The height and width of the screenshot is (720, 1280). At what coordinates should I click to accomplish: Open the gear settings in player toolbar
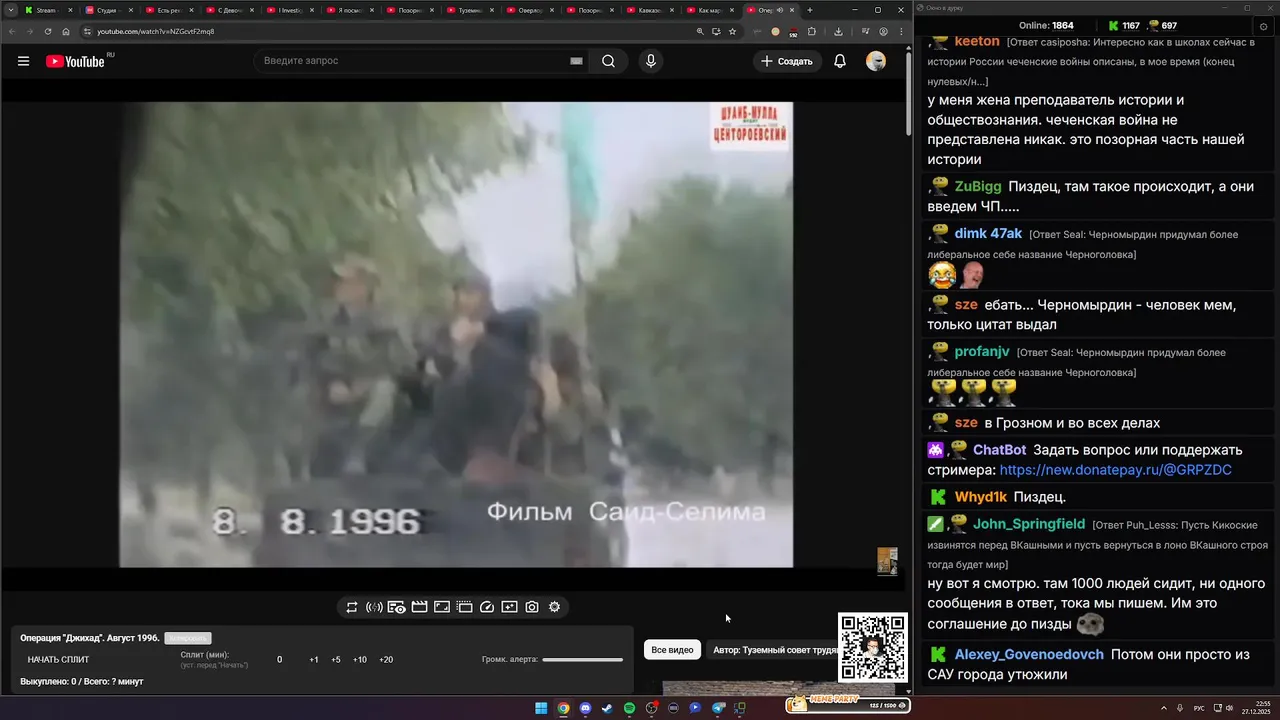tap(554, 607)
